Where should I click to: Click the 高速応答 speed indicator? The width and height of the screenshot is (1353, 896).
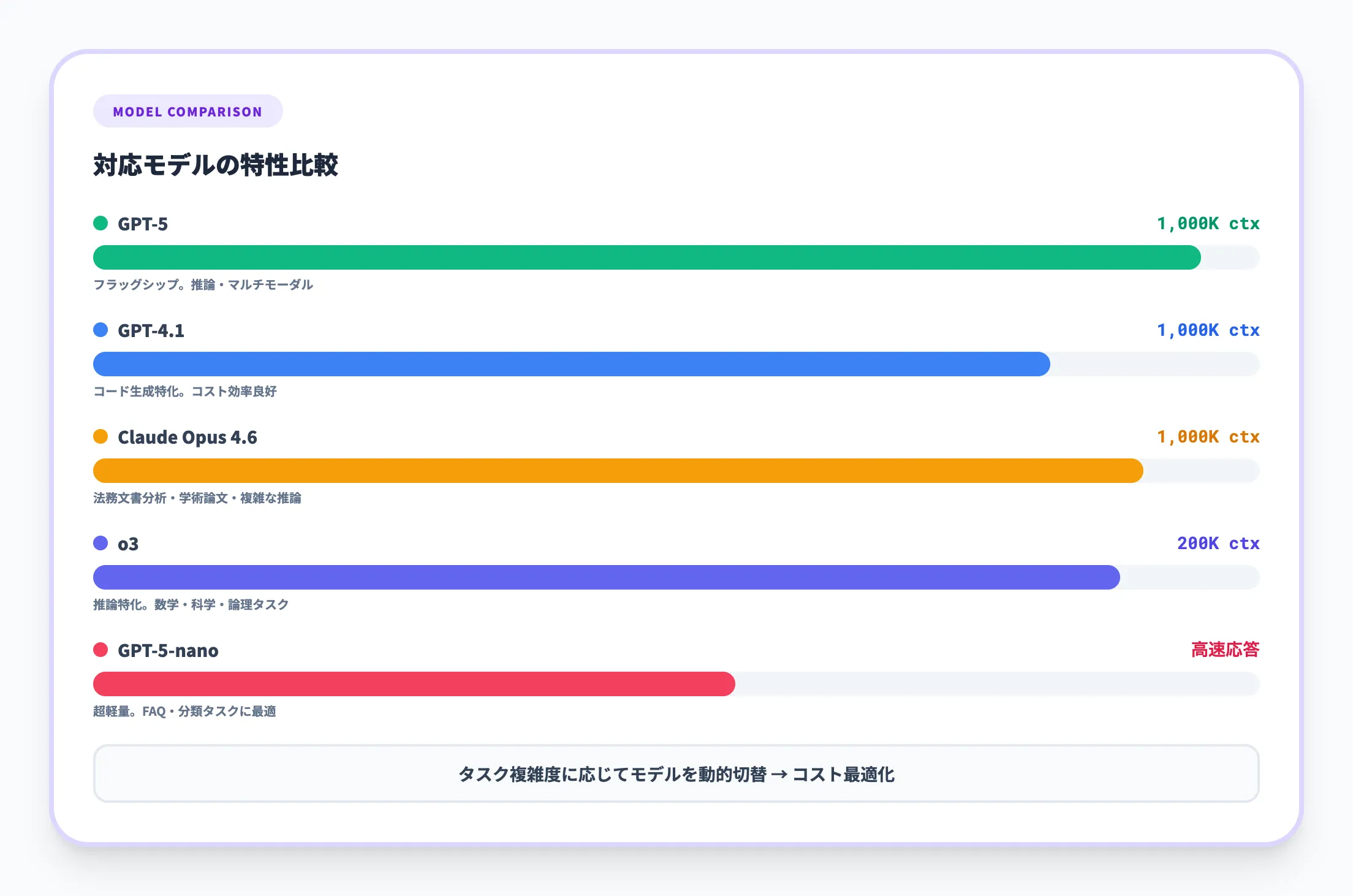[x=1224, y=650]
